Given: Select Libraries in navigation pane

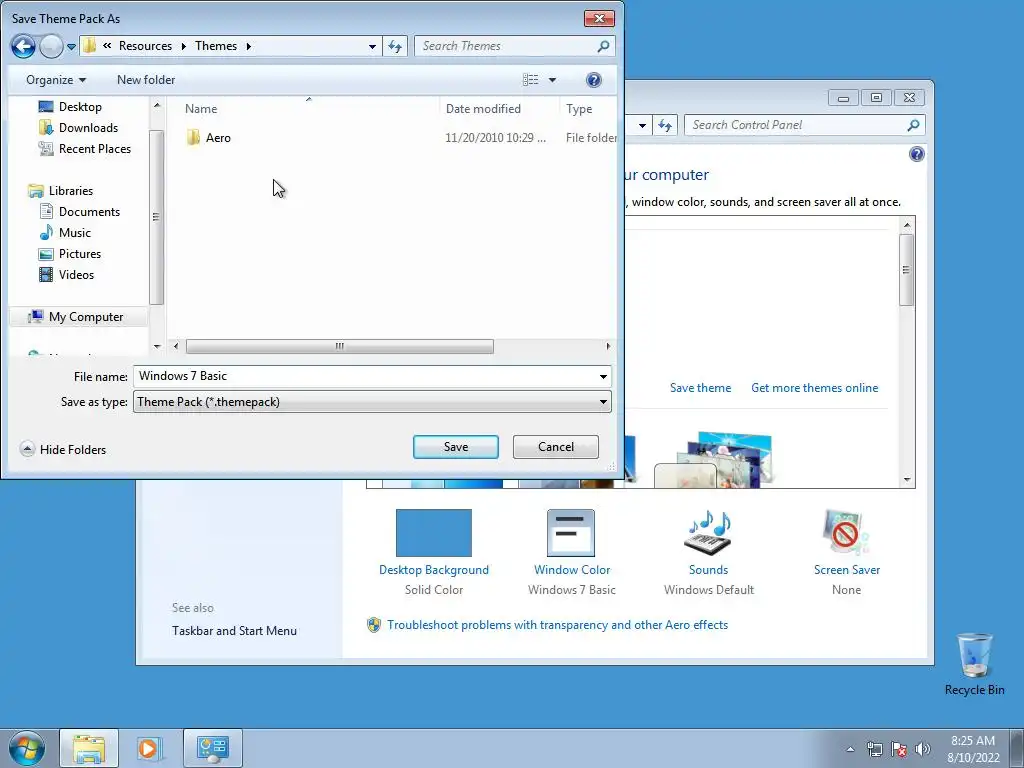Looking at the screenshot, I should tap(71, 190).
